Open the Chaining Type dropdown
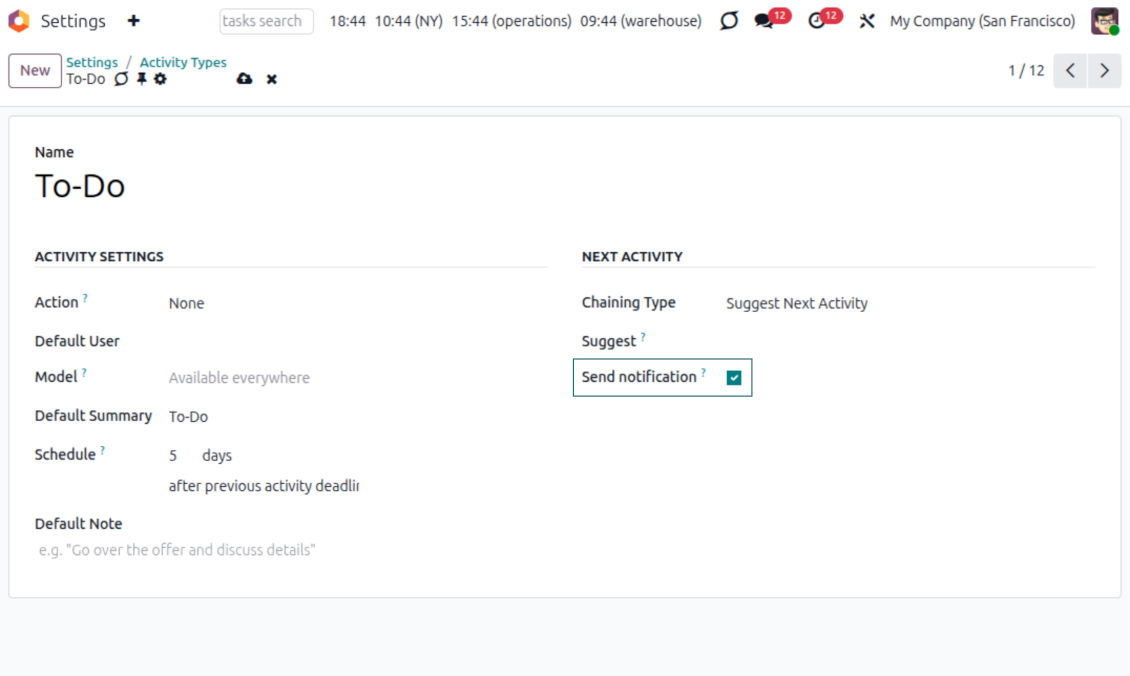1130x676 pixels. (x=797, y=303)
